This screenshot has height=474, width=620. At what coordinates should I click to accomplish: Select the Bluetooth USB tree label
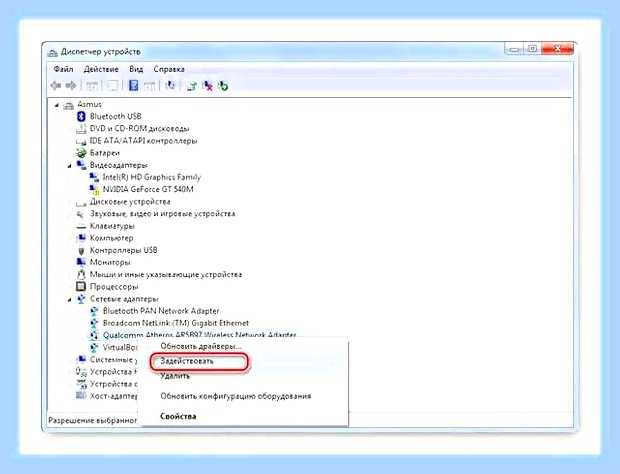115,116
